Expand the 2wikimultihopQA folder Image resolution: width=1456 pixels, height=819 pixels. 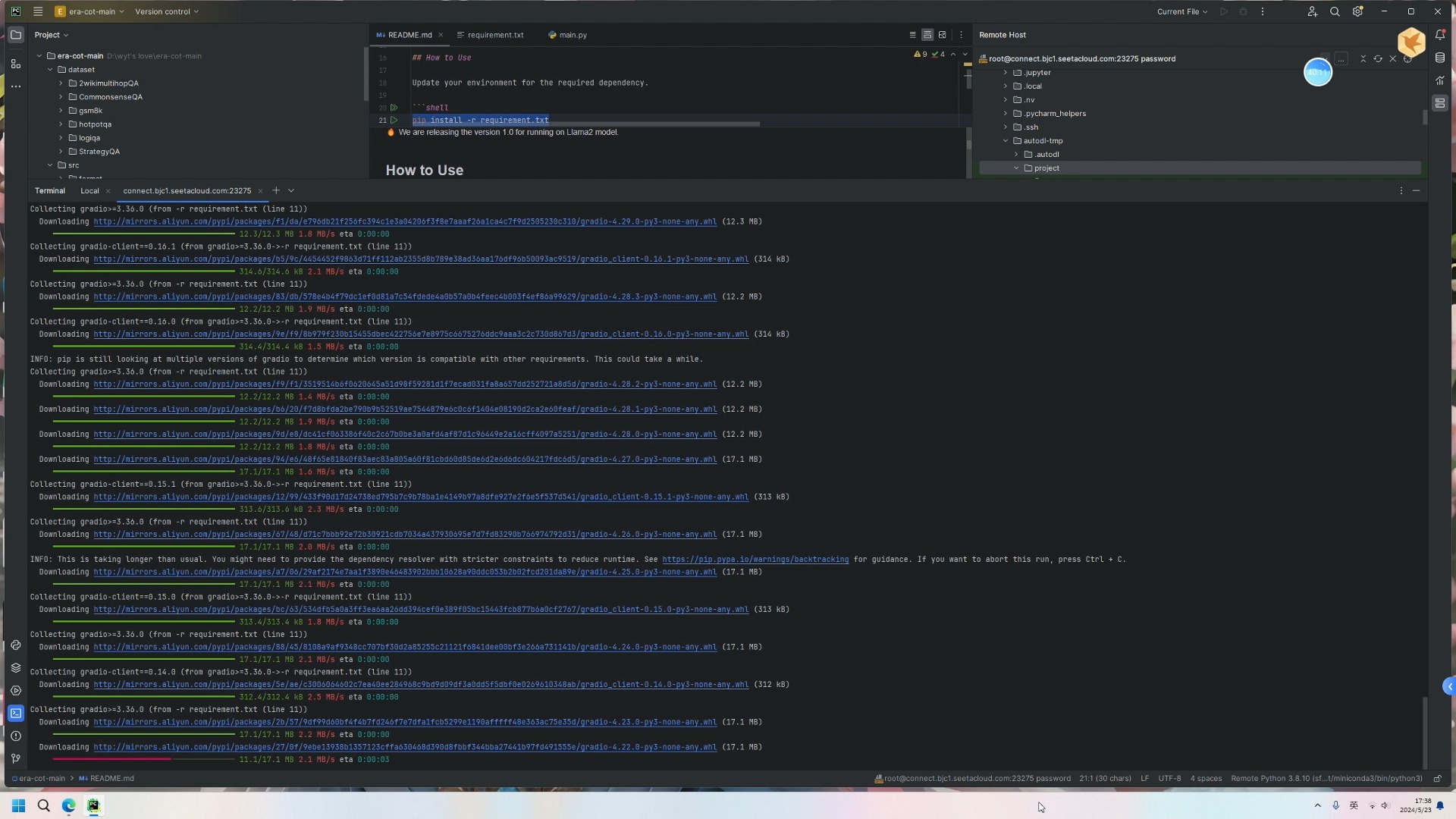[61, 83]
